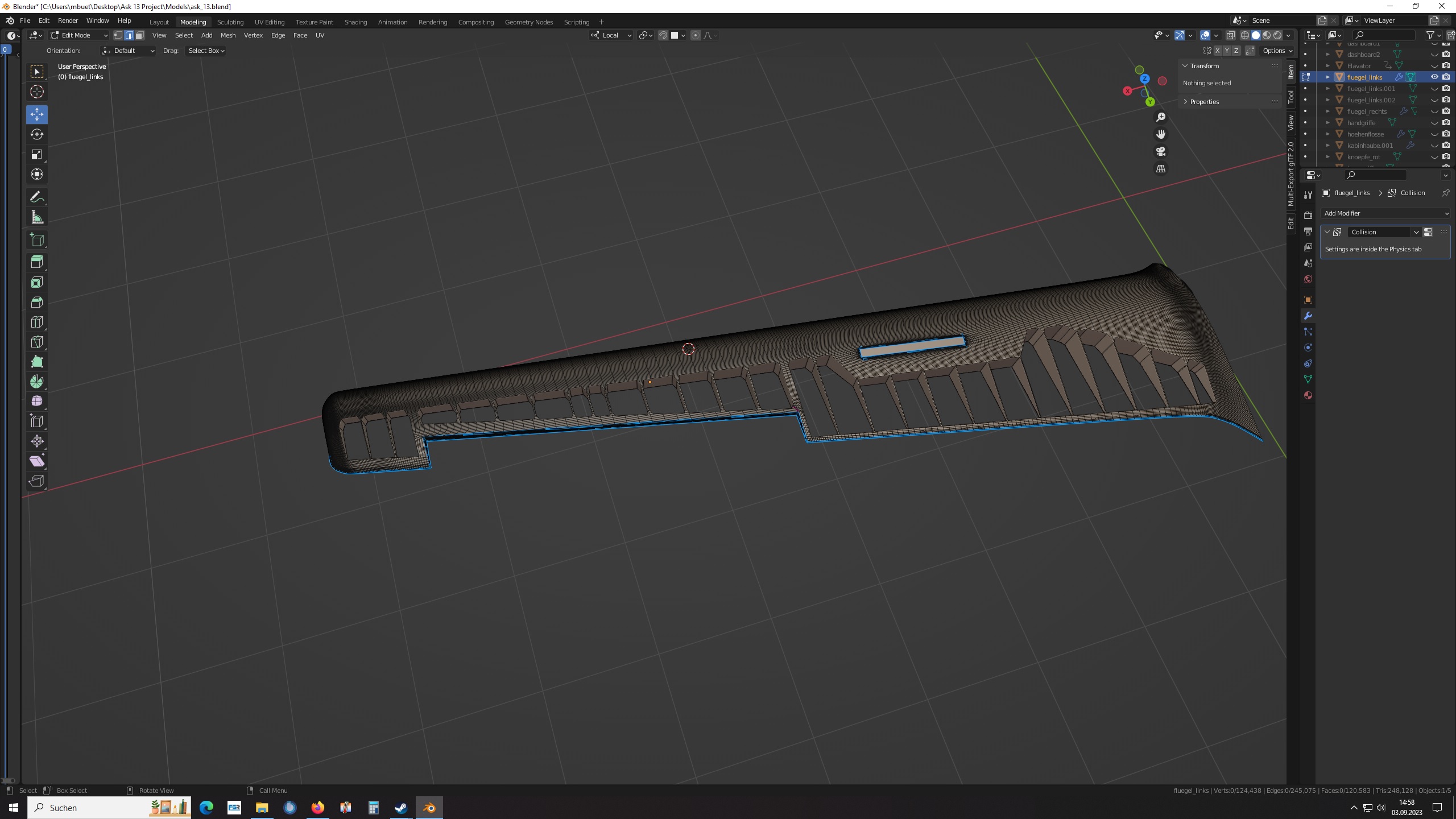
Task: Activate the Annotate pencil tool
Action: (x=37, y=197)
